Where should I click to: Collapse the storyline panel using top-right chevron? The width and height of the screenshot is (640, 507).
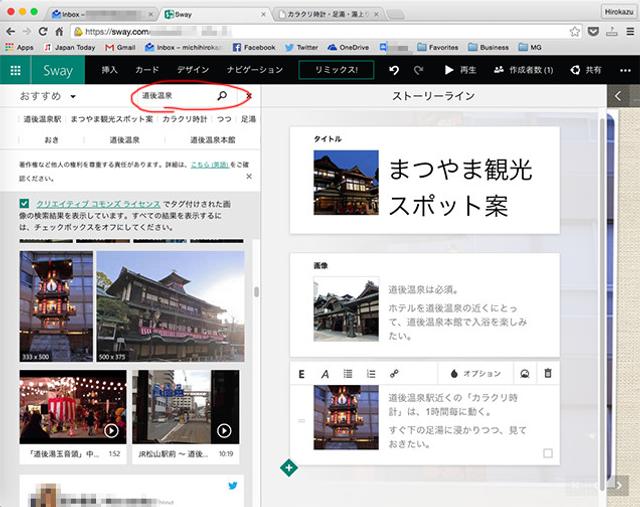pos(618,95)
